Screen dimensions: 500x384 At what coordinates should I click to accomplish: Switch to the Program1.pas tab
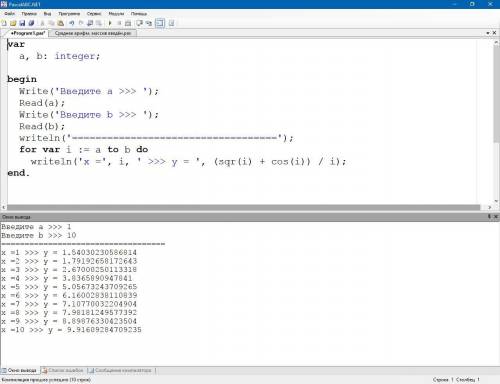27,33
